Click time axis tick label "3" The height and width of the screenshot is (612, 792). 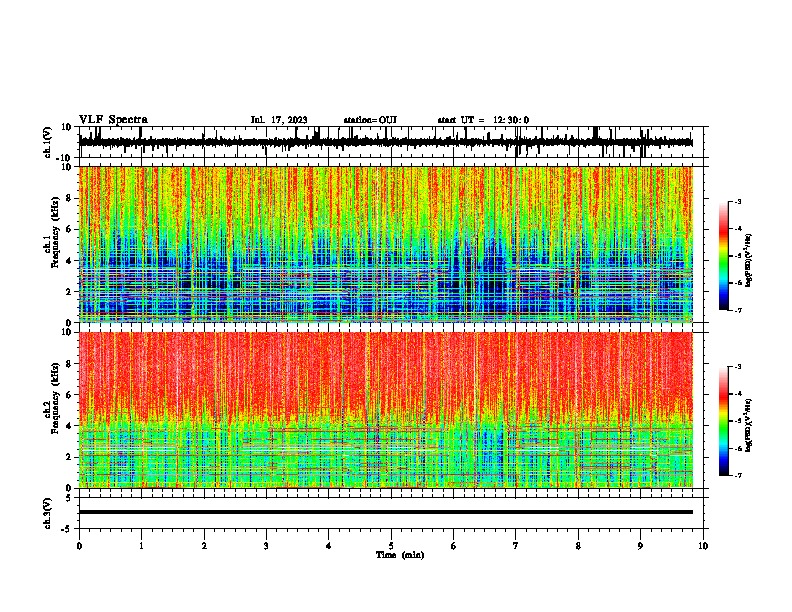[266, 546]
